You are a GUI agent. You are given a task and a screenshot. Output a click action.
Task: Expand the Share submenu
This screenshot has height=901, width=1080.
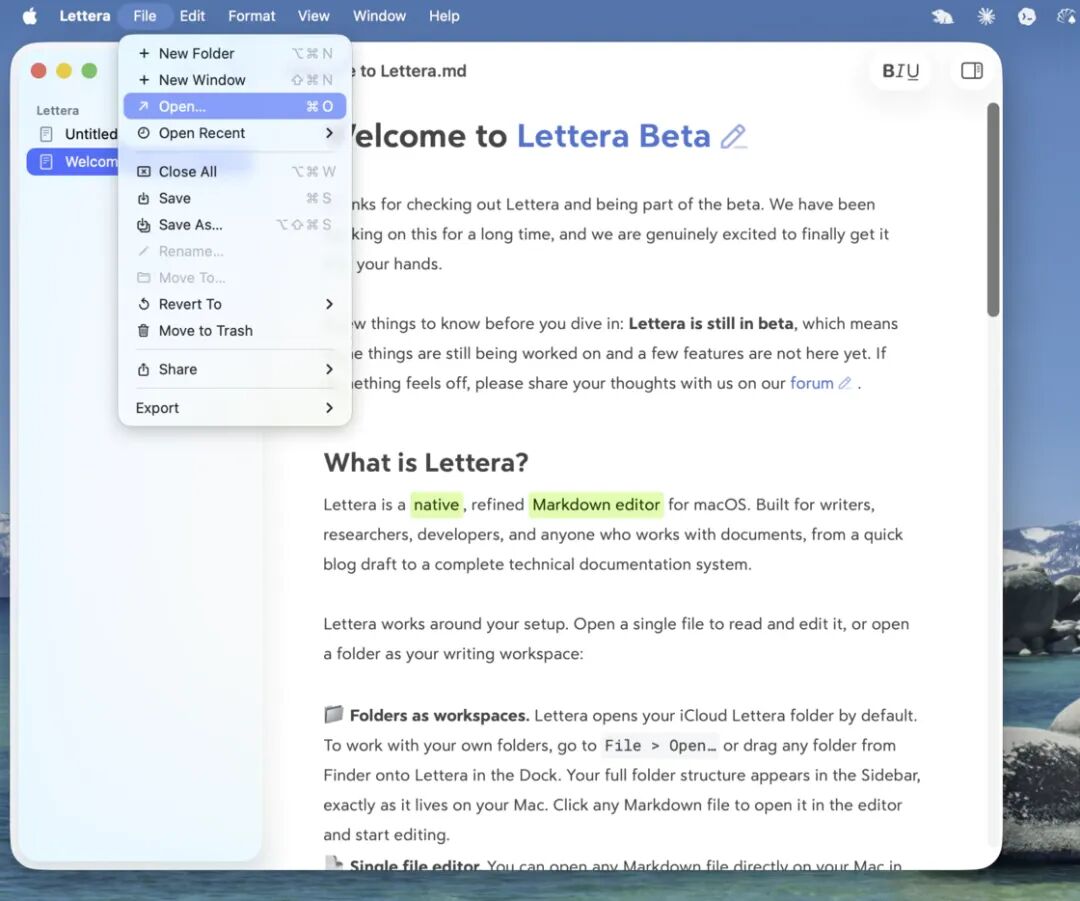(x=235, y=369)
